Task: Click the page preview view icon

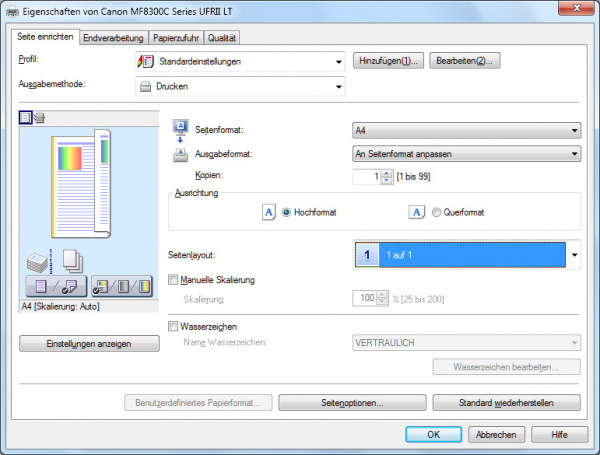Action: 25,118
